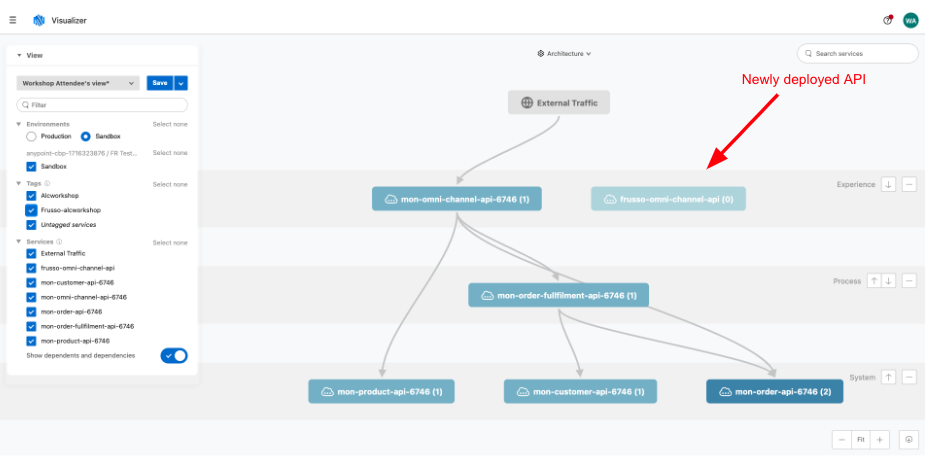
Task: Open the Workshop Attendee's view dropdown
Action: [80, 83]
